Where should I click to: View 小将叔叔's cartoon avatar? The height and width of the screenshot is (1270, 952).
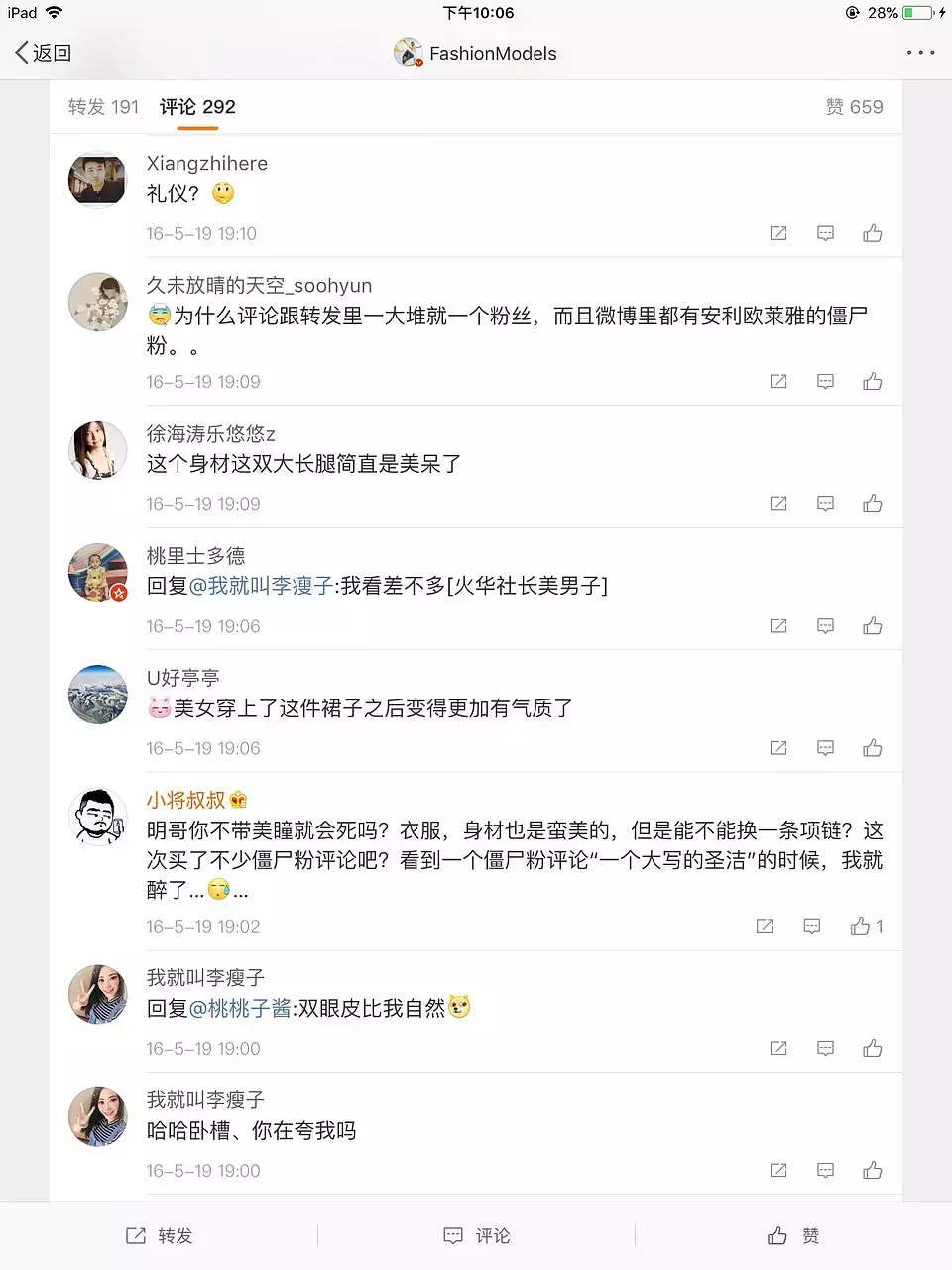(x=98, y=818)
